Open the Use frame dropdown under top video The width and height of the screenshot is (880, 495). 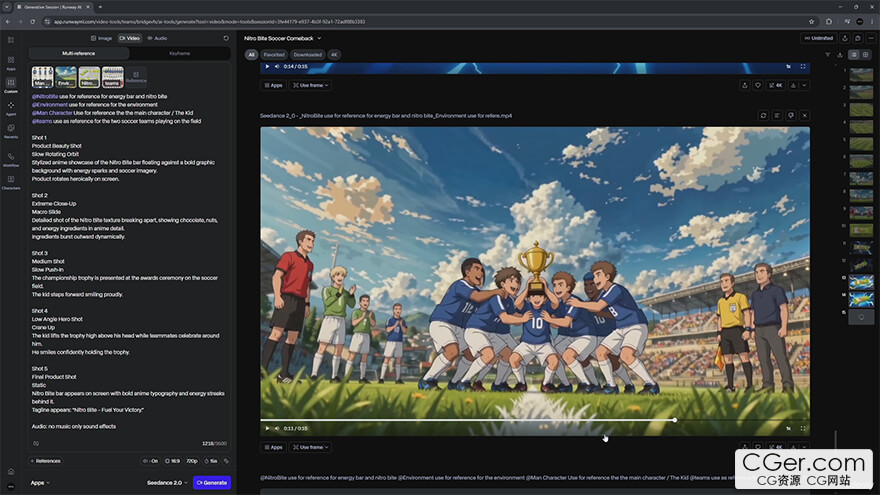point(310,85)
